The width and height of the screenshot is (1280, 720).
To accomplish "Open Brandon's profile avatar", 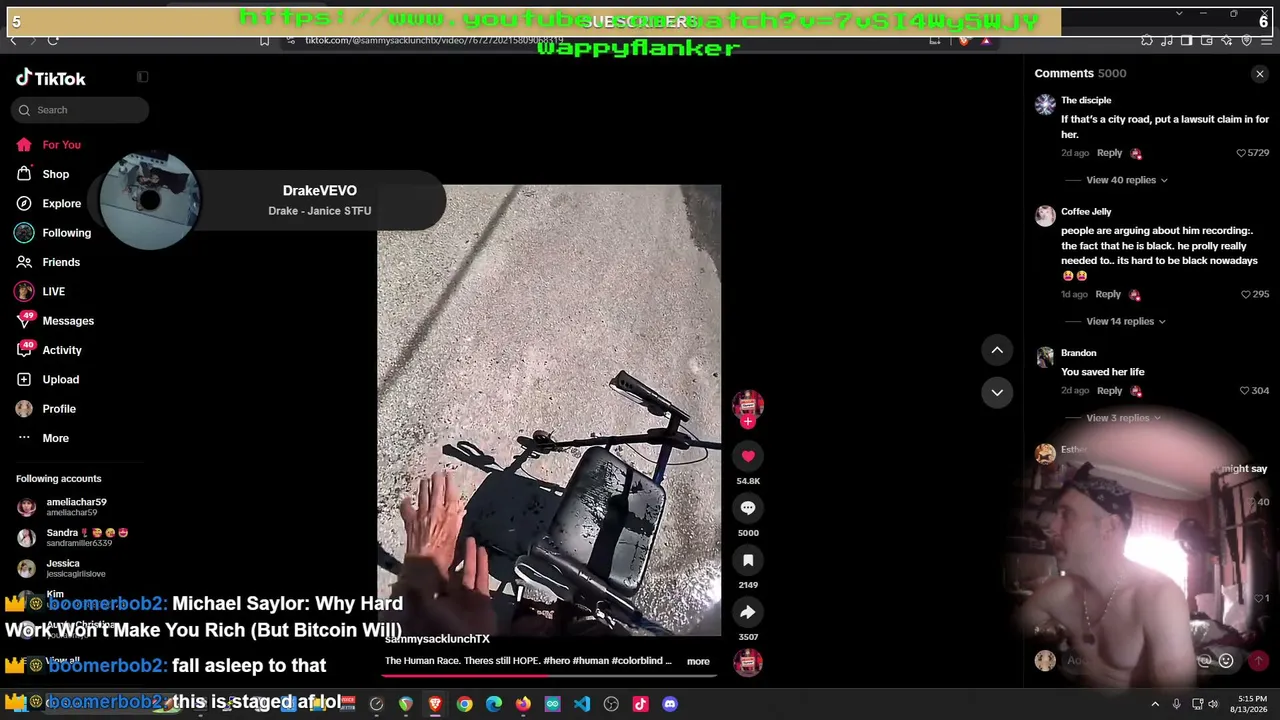I will pyautogui.click(x=1045, y=357).
